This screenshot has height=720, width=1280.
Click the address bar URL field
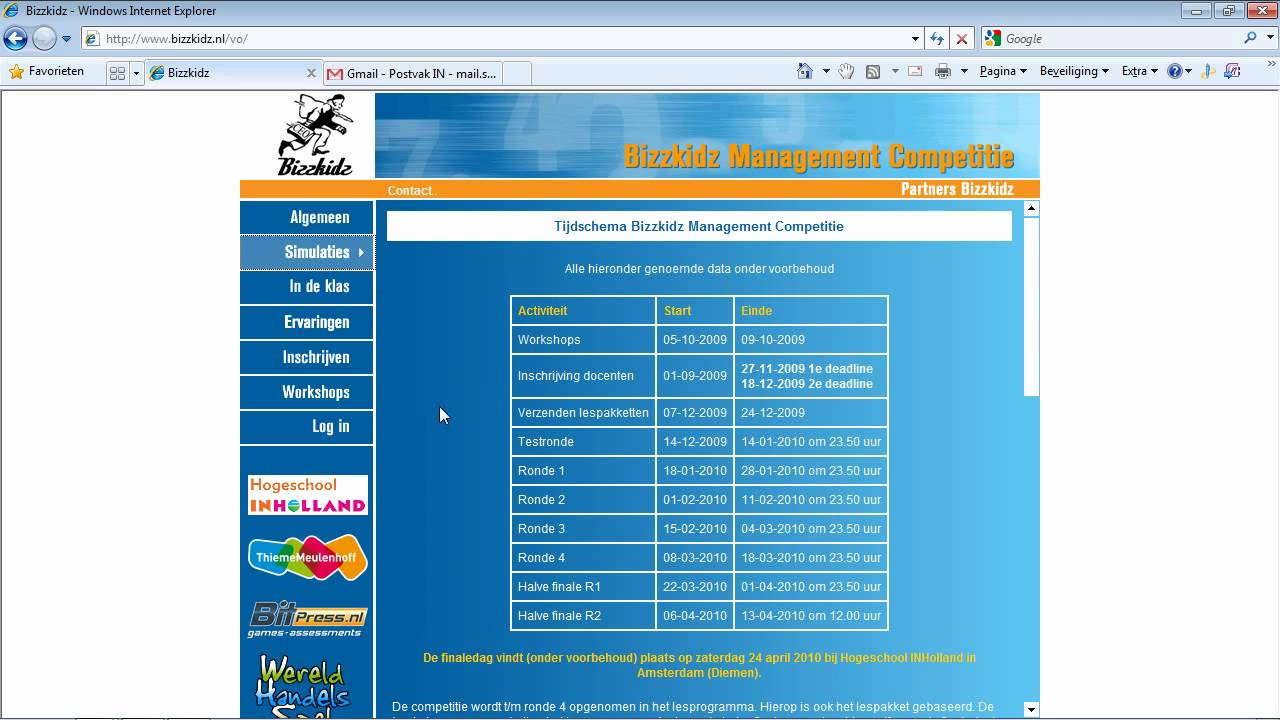[502, 39]
